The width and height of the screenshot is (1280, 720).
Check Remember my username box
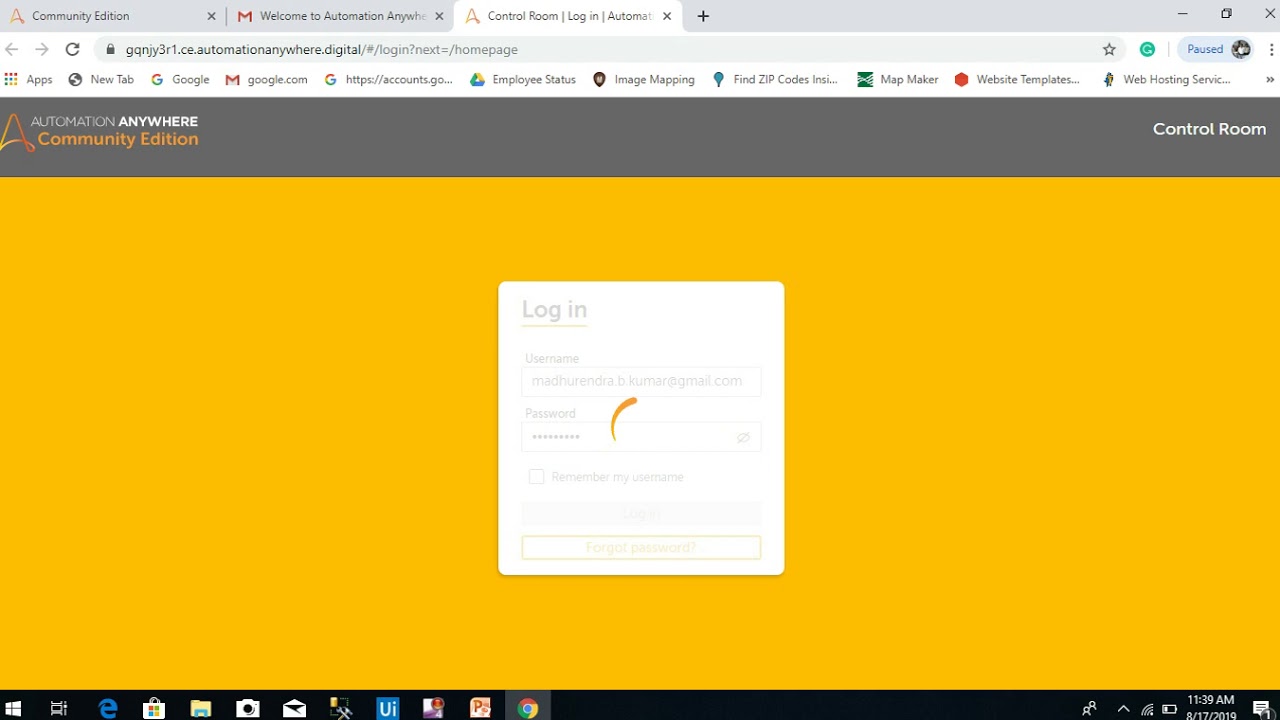click(537, 477)
